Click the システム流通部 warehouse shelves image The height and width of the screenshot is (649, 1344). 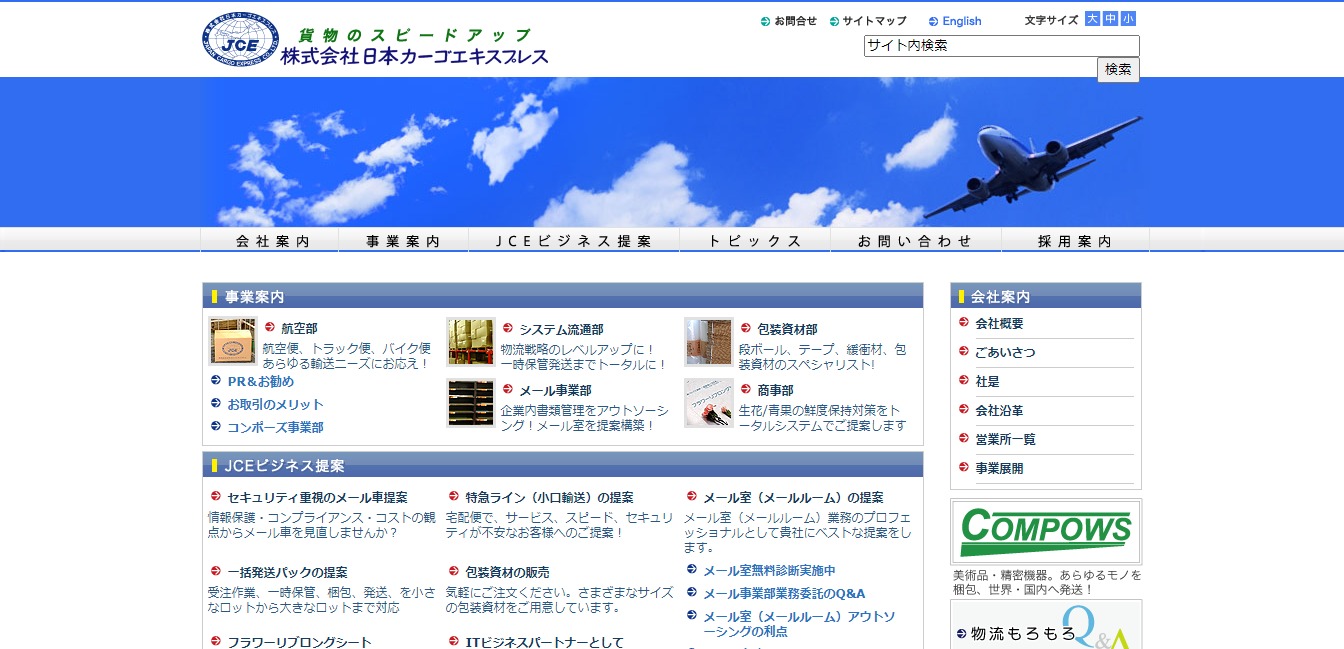470,343
